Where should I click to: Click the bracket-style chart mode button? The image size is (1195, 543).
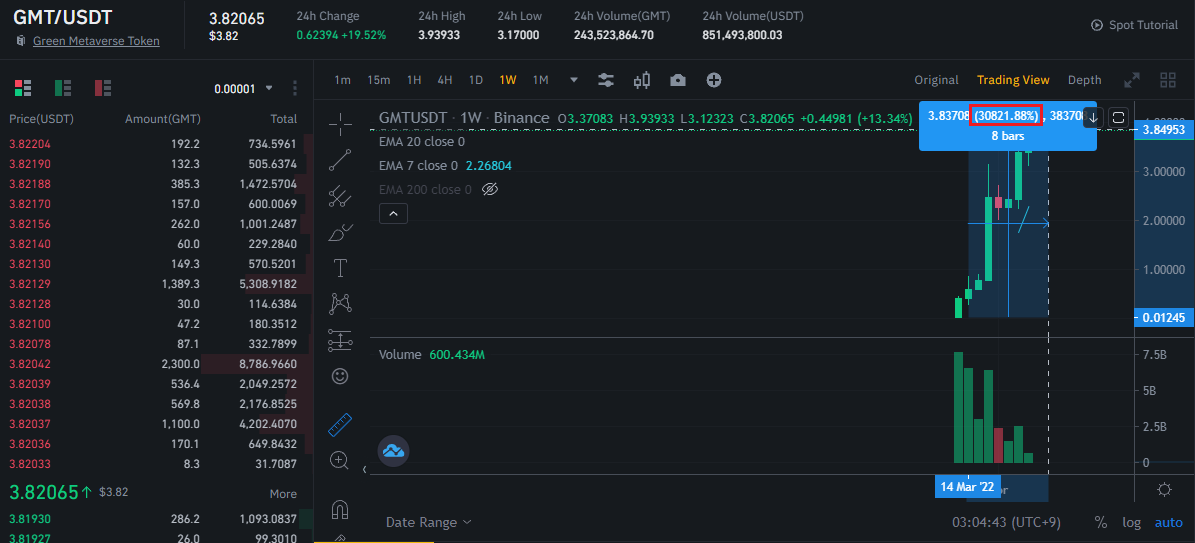click(1118, 117)
